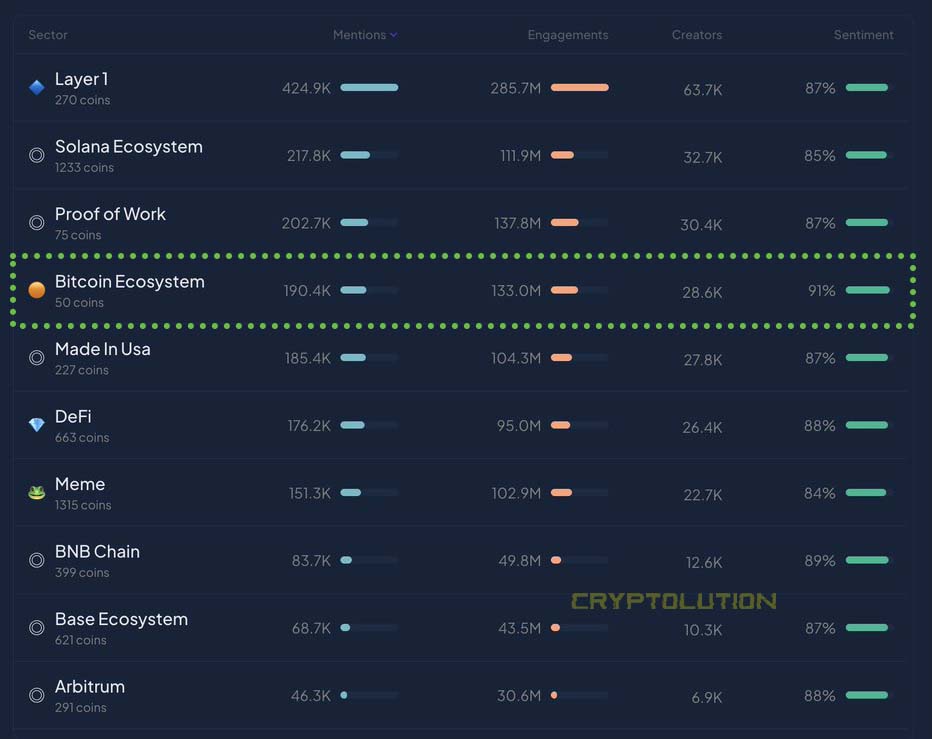Open the Meme sector

pos(80,484)
